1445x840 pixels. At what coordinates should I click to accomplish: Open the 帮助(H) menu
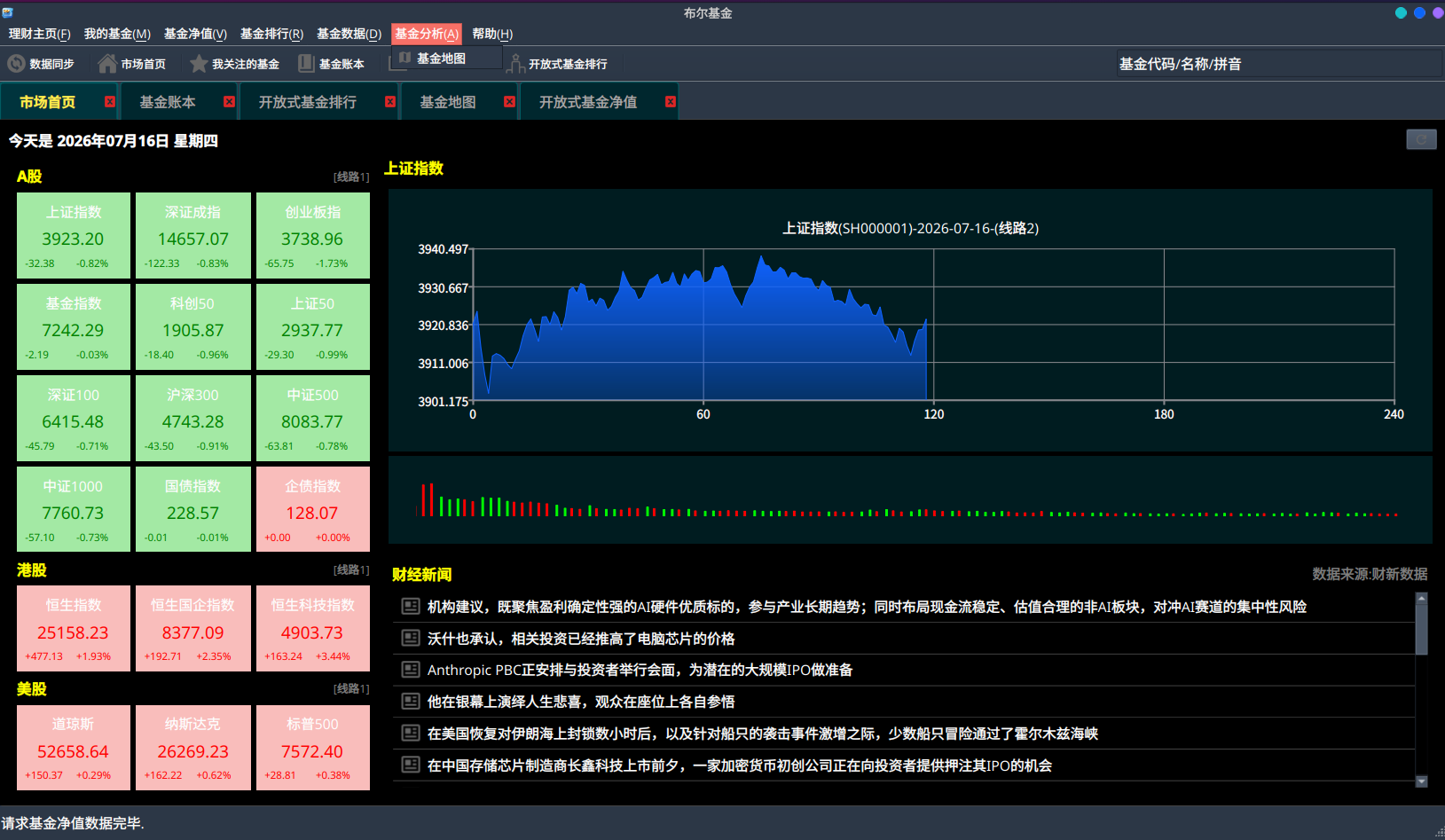click(492, 34)
